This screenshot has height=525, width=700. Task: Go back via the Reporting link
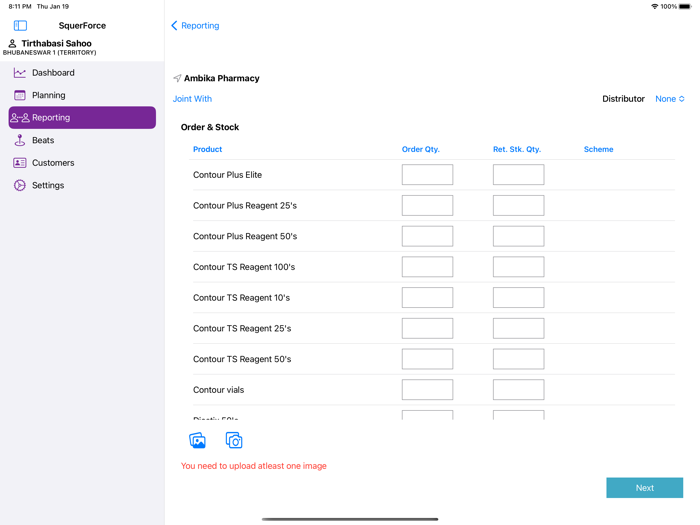pyautogui.click(x=200, y=25)
